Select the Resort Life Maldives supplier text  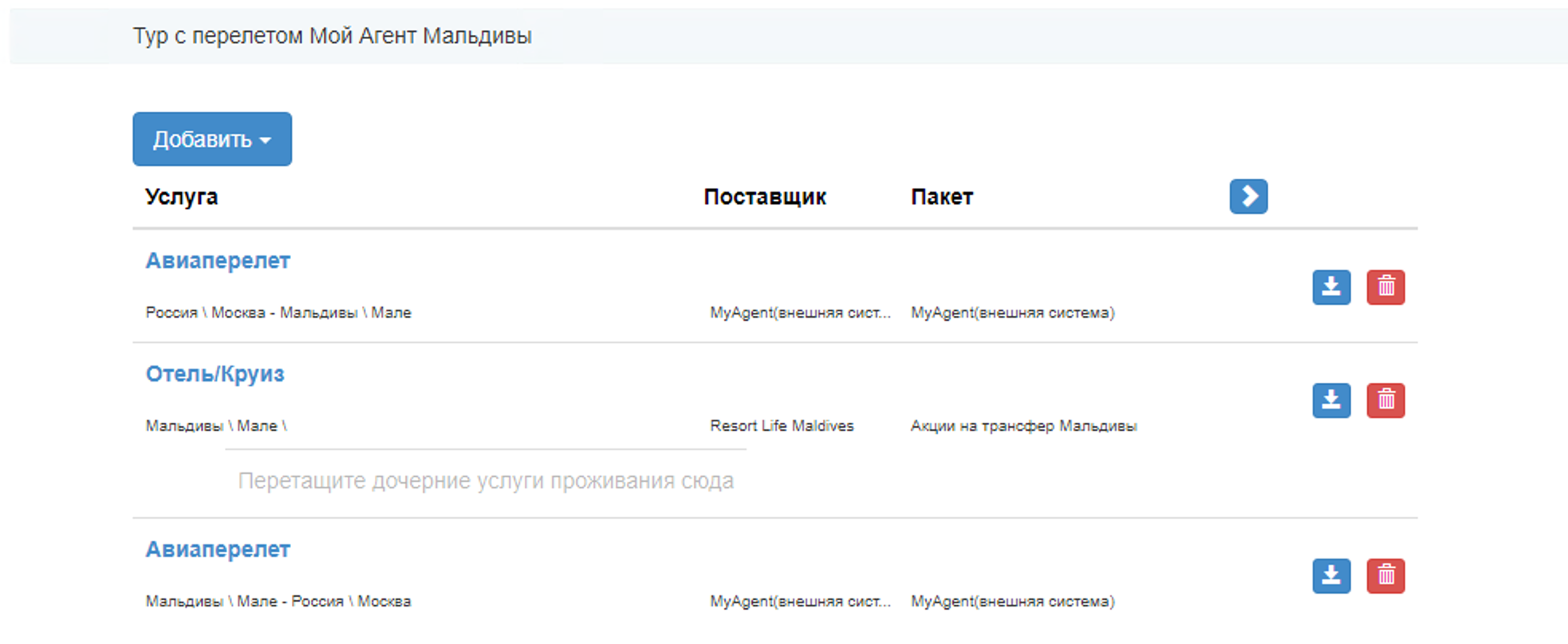(x=782, y=426)
